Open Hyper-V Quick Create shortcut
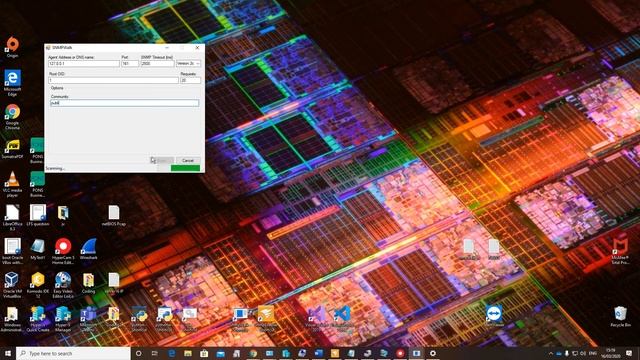The height and width of the screenshot is (360, 640). click(38, 319)
